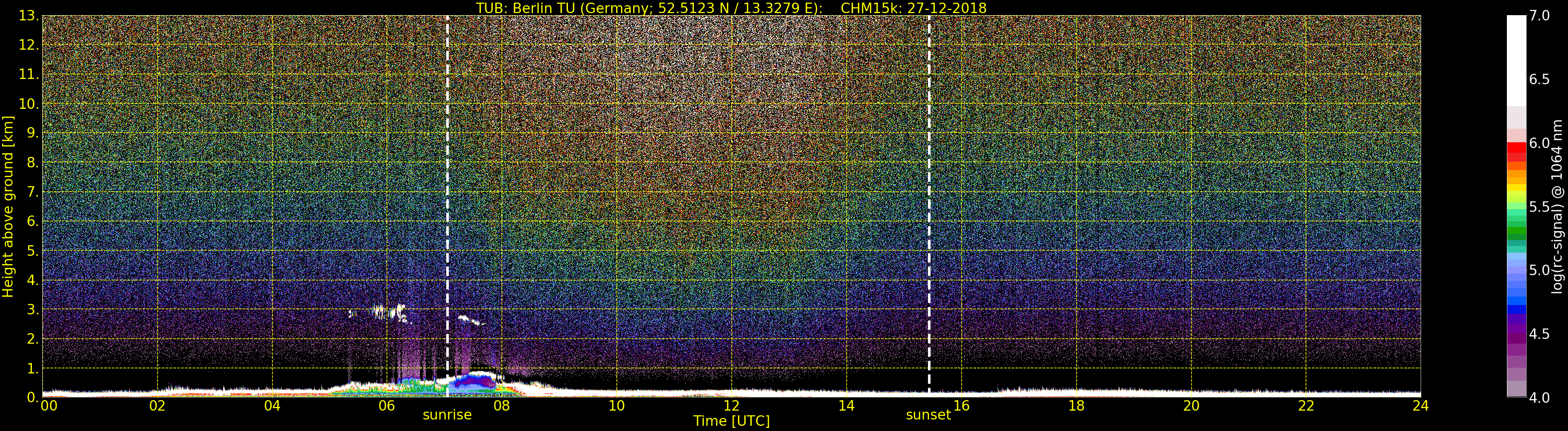Image resolution: width=1568 pixels, height=431 pixels.
Task: Click the white top section of the colorbar
Action: click(1516, 61)
